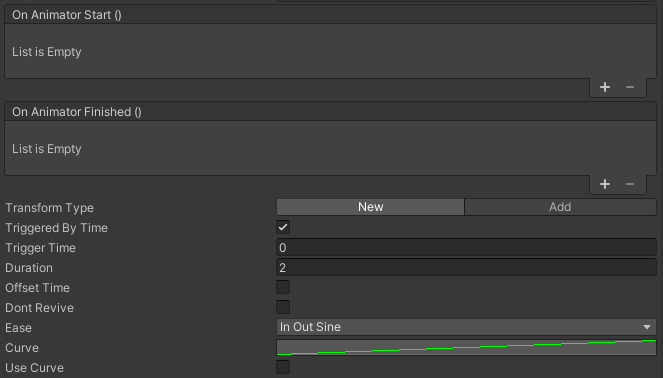Open the Ease In Out Sine dropdown
Image resolution: width=663 pixels, height=378 pixels.
click(x=466, y=327)
